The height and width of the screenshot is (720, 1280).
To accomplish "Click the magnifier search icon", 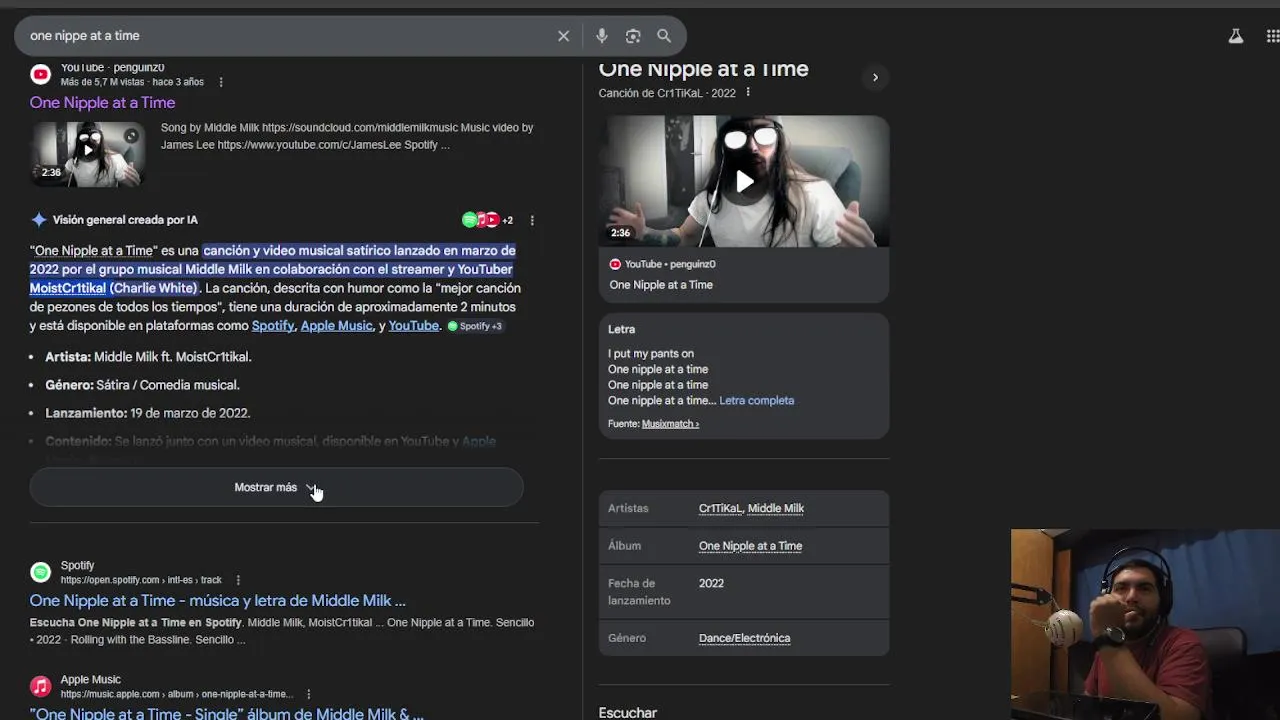I will click(x=664, y=36).
